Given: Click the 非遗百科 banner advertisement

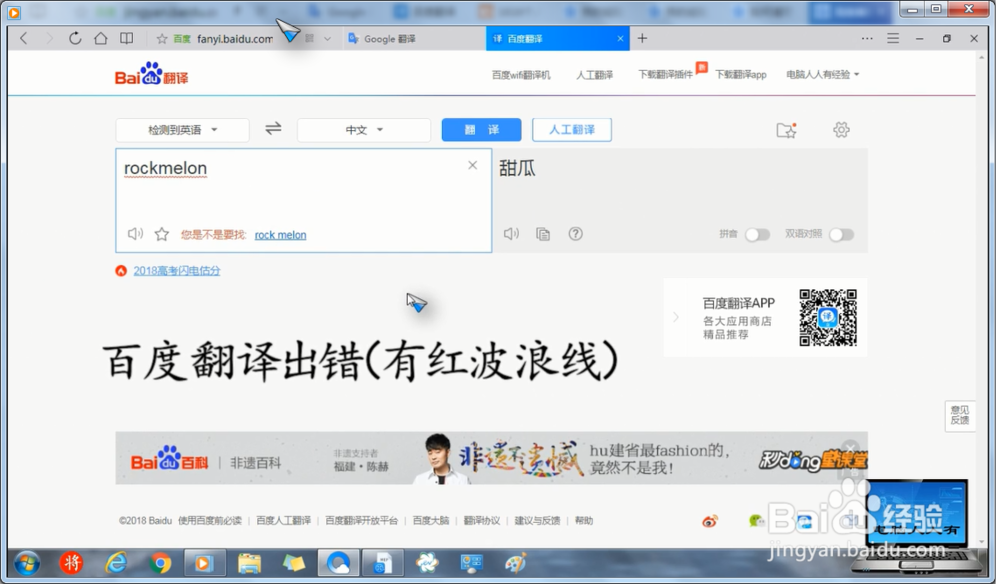Looking at the screenshot, I should click(x=491, y=458).
